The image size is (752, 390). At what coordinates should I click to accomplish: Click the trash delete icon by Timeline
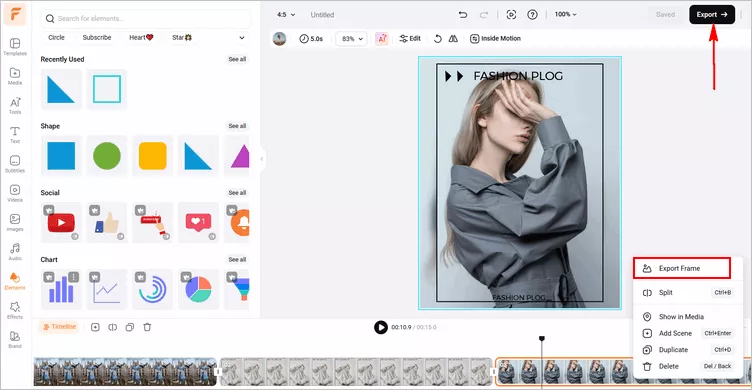click(147, 327)
